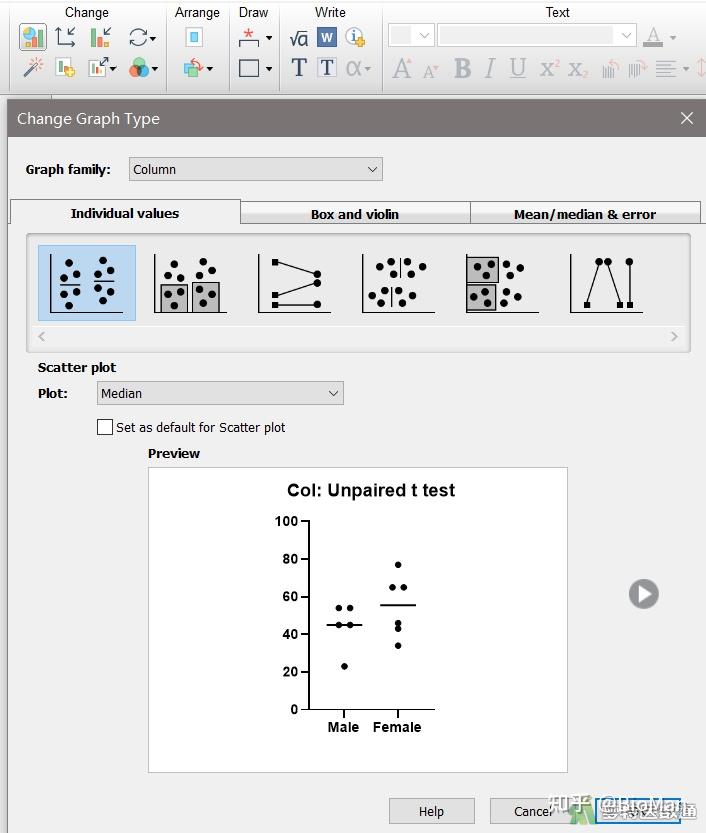The image size is (706, 833).
Task: Open the Greek alpha character menu
Action: pos(355,68)
